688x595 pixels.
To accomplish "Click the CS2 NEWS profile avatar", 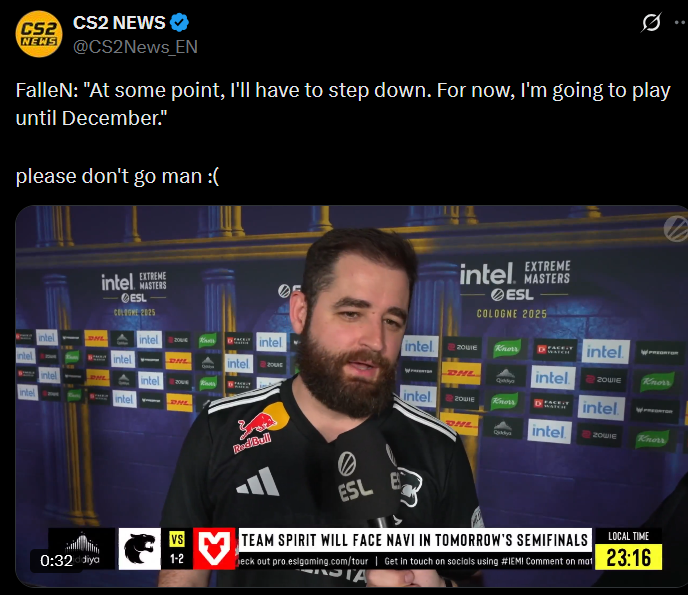I will [39, 34].
